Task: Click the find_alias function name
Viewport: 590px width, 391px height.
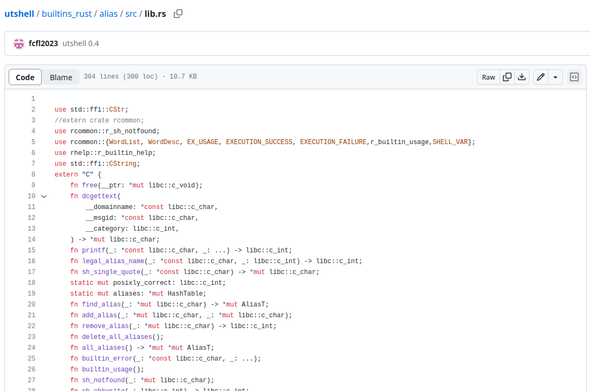Action: [x=101, y=304]
